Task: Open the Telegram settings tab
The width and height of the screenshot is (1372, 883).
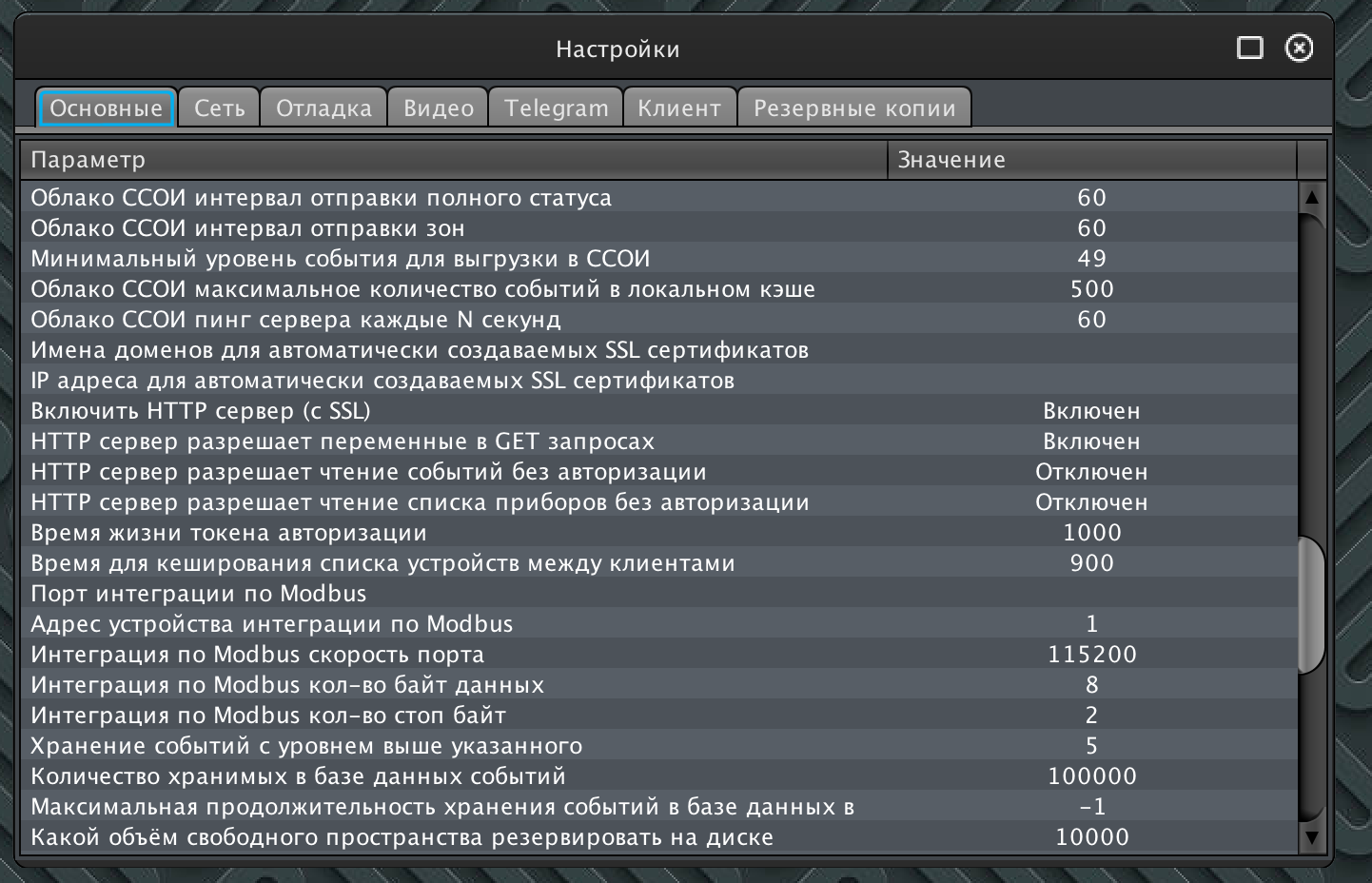Action: (556, 108)
